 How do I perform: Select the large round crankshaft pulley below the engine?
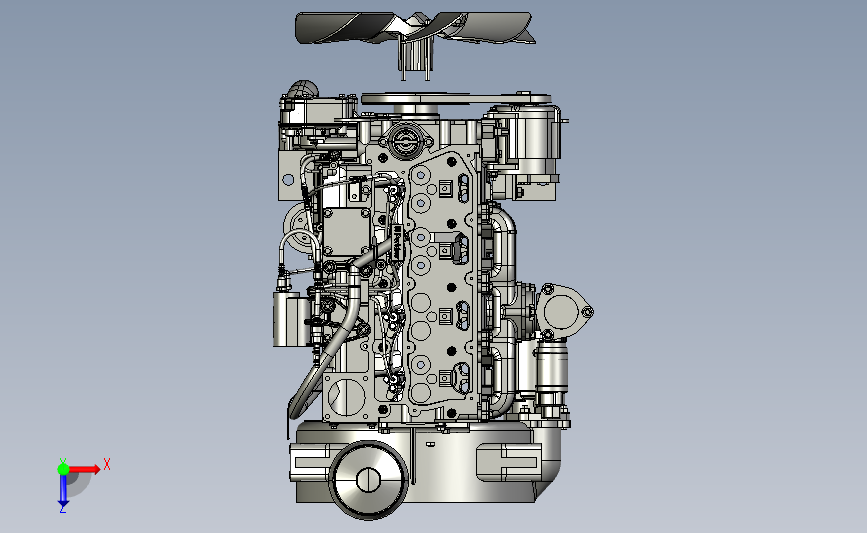pos(368,479)
